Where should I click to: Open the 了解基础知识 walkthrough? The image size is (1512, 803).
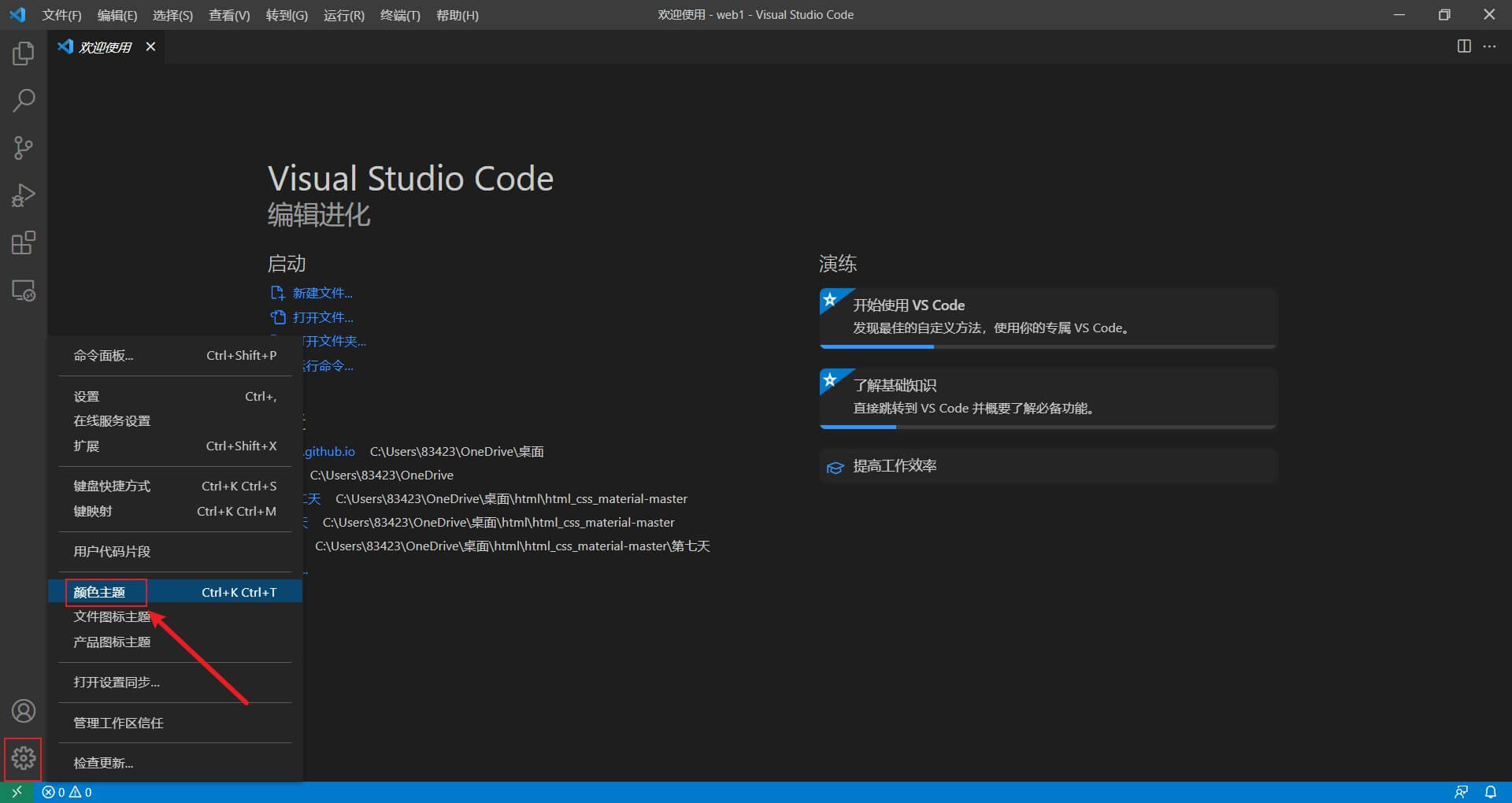[x=1047, y=398]
